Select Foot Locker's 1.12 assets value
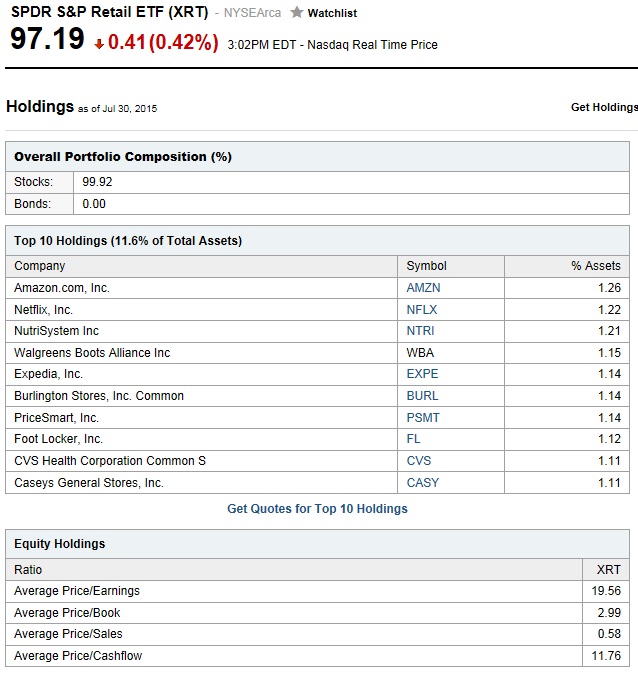This screenshot has height=675, width=638. (609, 439)
